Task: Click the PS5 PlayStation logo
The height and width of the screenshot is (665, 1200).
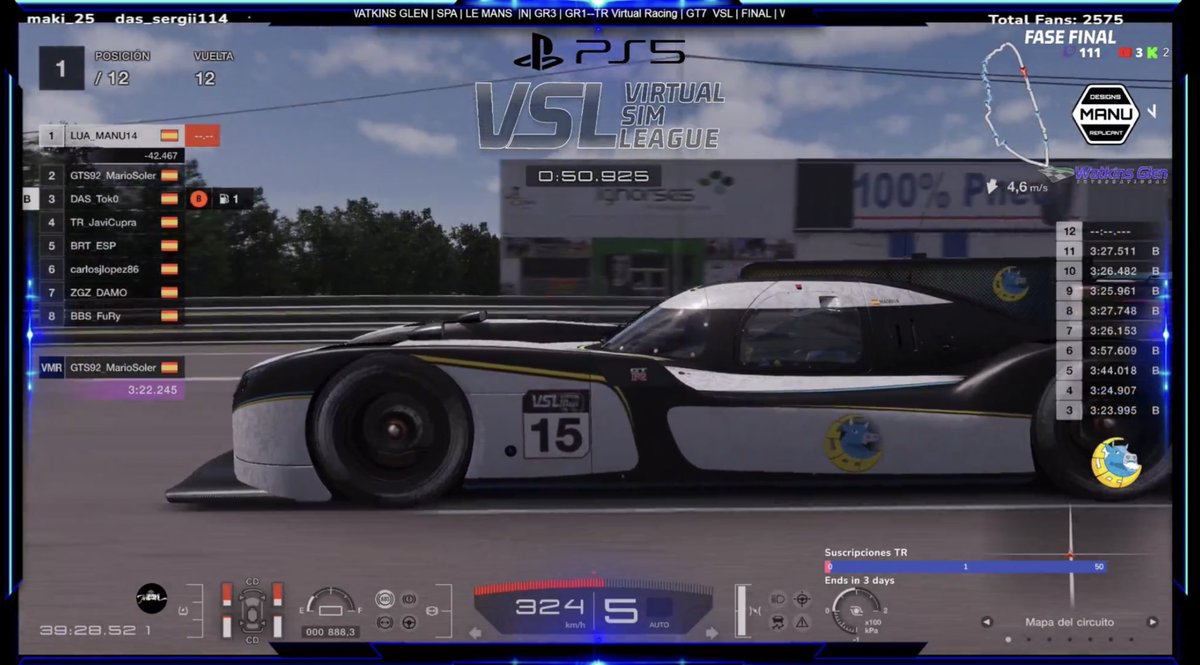Action: (599, 52)
